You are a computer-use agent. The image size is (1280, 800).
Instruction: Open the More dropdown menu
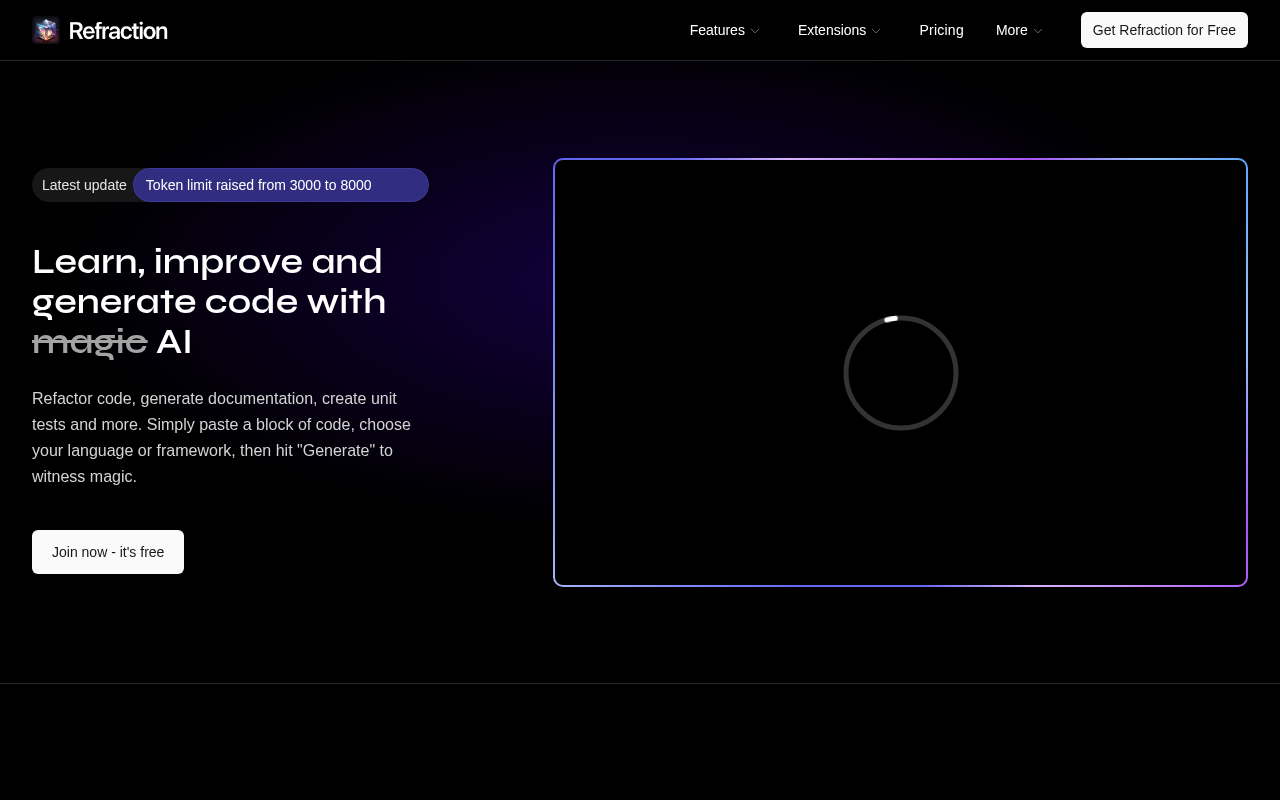(1010, 30)
